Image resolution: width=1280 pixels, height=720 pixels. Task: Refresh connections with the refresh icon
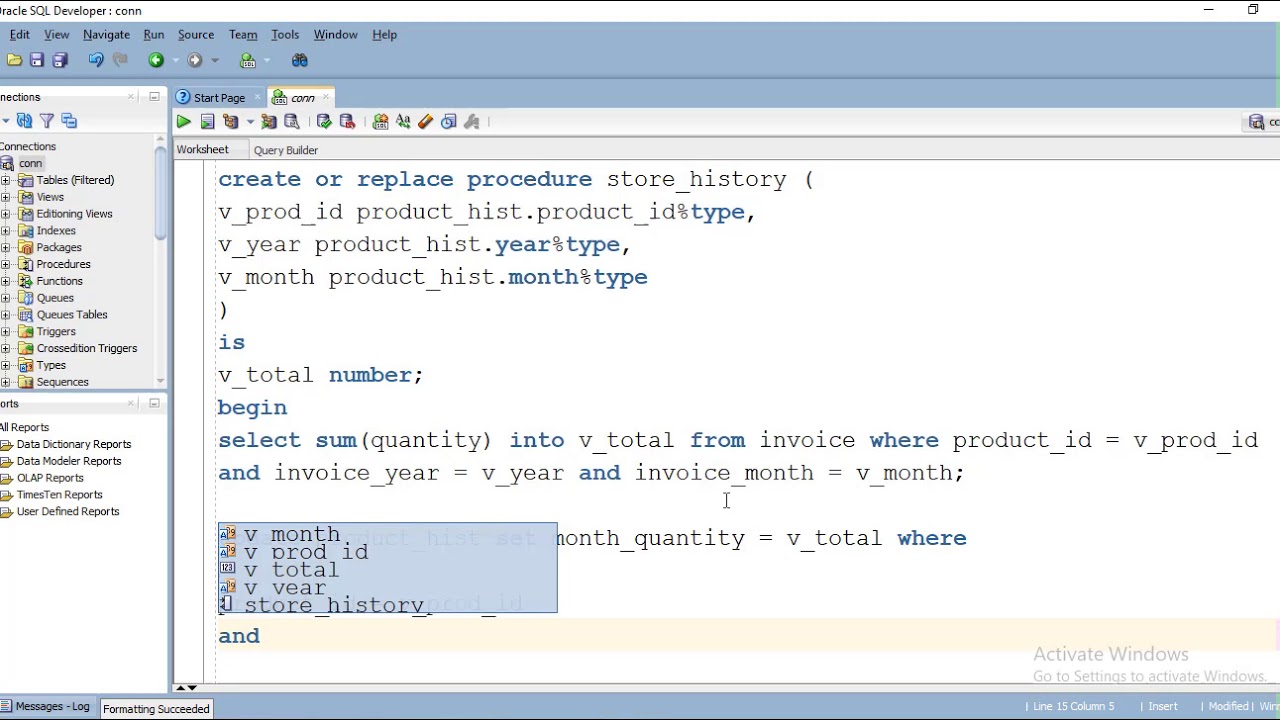25,121
